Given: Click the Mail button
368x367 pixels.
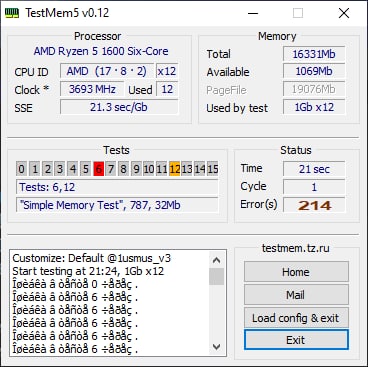Looking at the screenshot, I should click(296, 295).
